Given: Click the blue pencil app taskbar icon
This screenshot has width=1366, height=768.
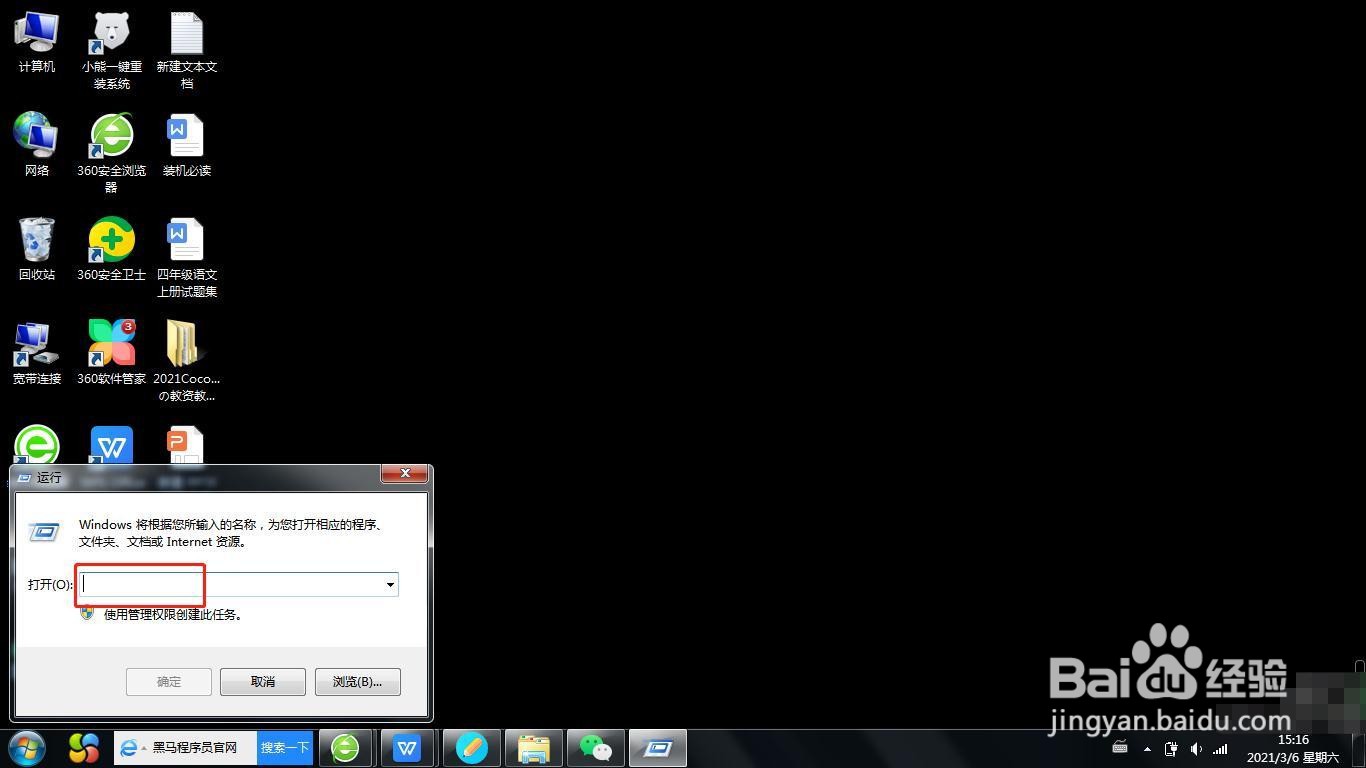Looking at the screenshot, I should coord(472,748).
